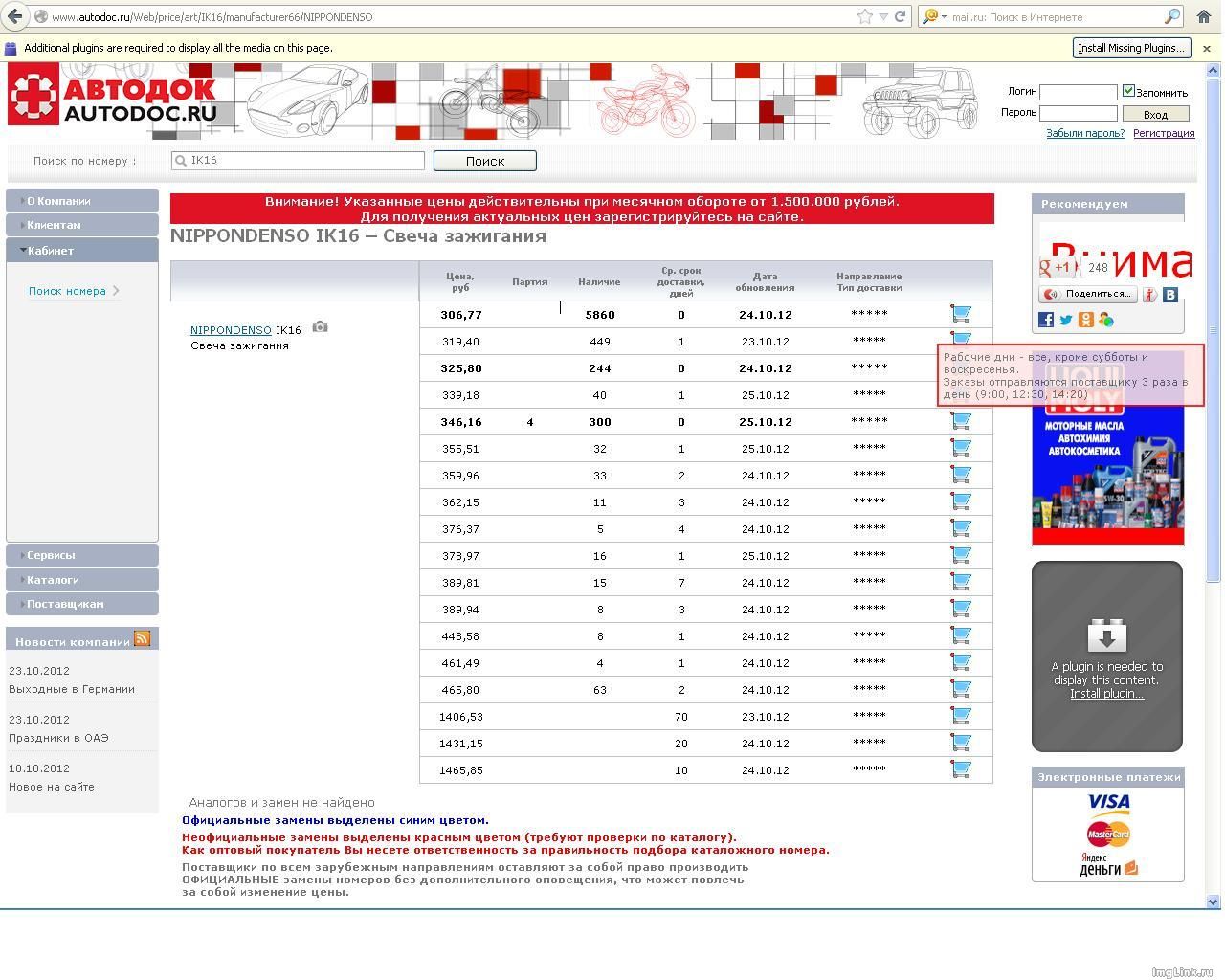Expand the Каталоги menu section
Screen dimensions: 1225x980
point(82,580)
